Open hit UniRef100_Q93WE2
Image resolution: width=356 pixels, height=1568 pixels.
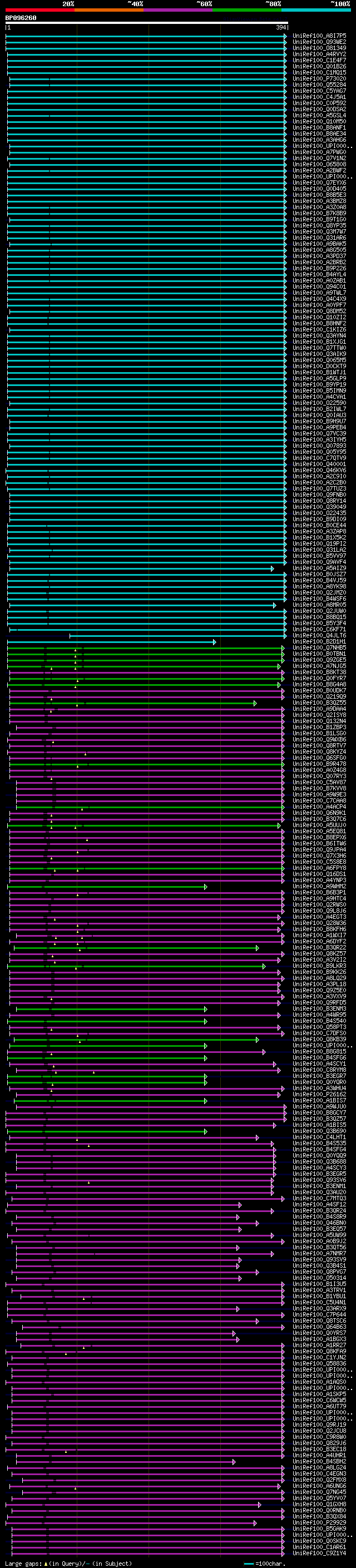pos(319,42)
